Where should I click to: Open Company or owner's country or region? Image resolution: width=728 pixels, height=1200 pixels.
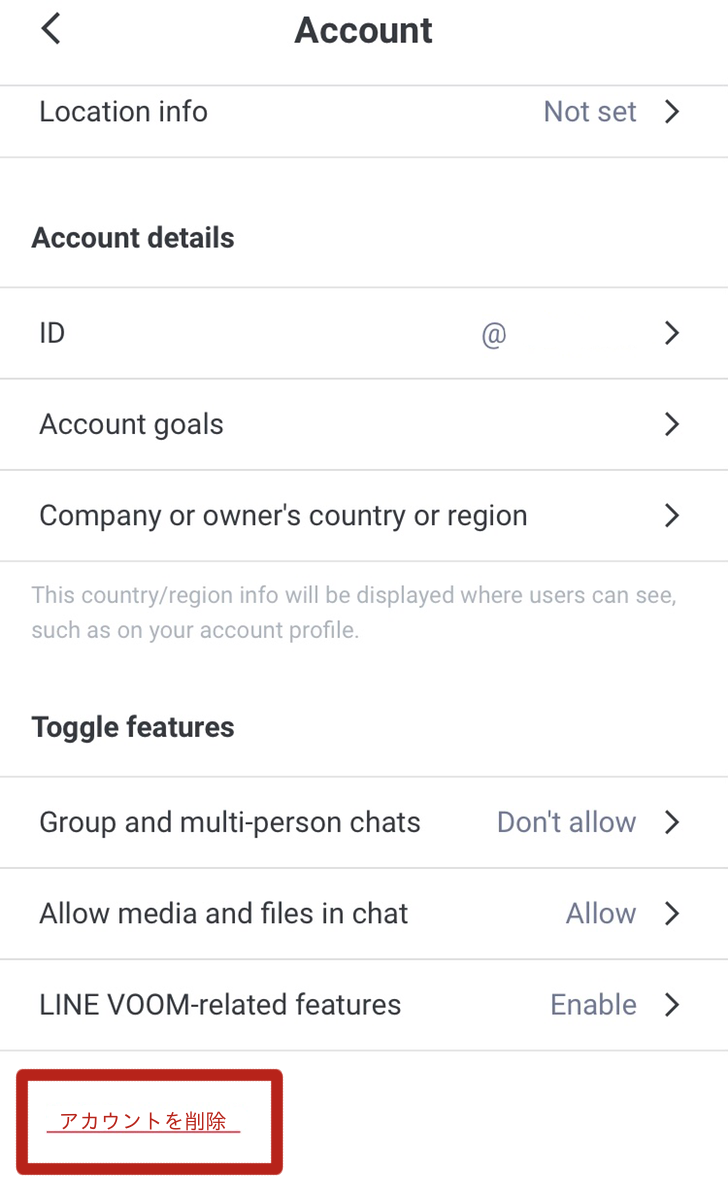coord(283,516)
